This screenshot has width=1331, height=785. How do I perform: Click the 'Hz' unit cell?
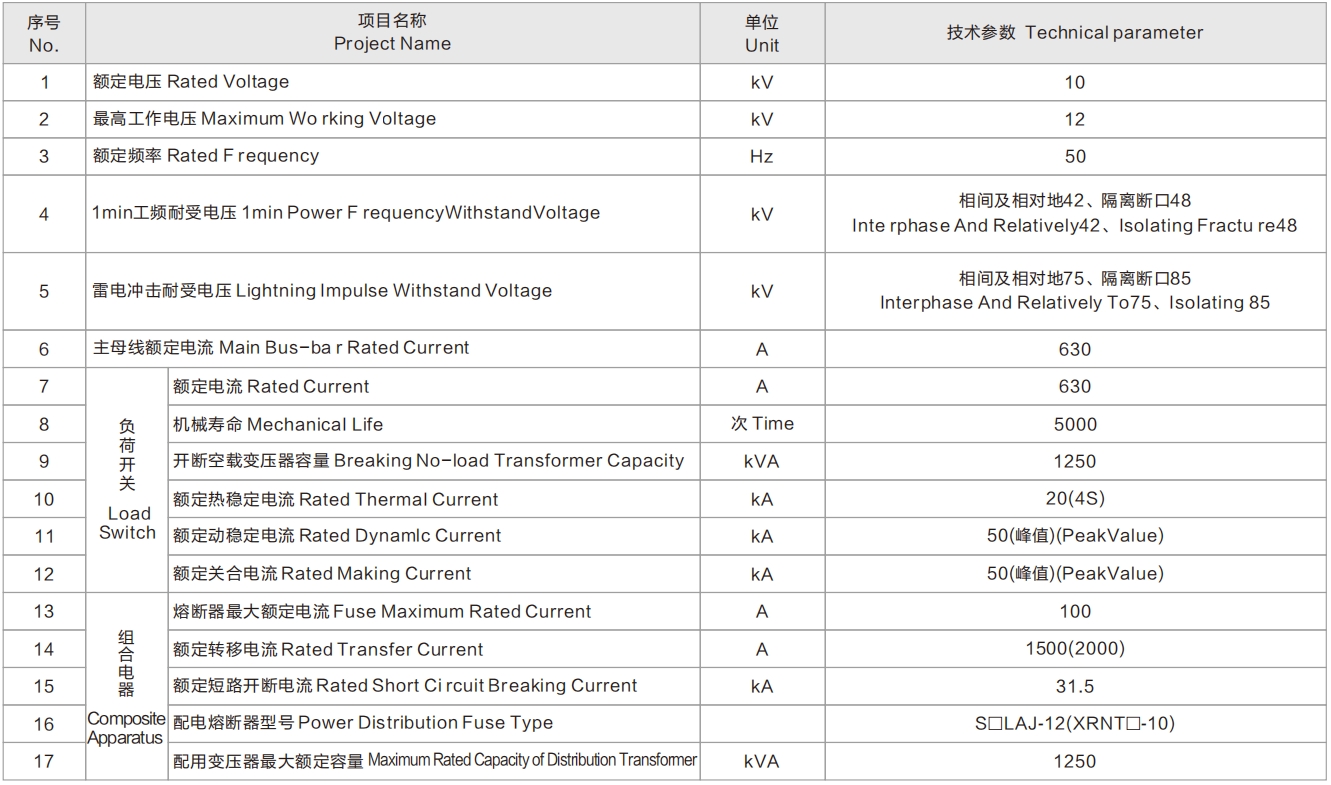click(x=761, y=156)
